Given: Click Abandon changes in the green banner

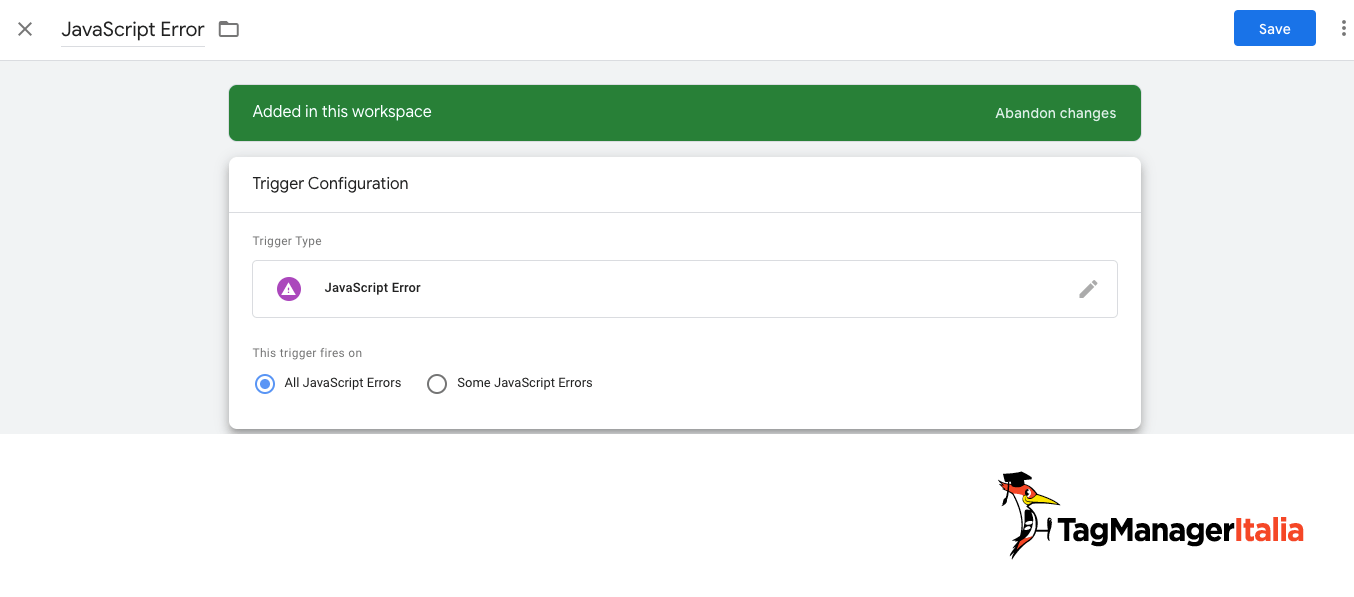Looking at the screenshot, I should [x=1055, y=113].
